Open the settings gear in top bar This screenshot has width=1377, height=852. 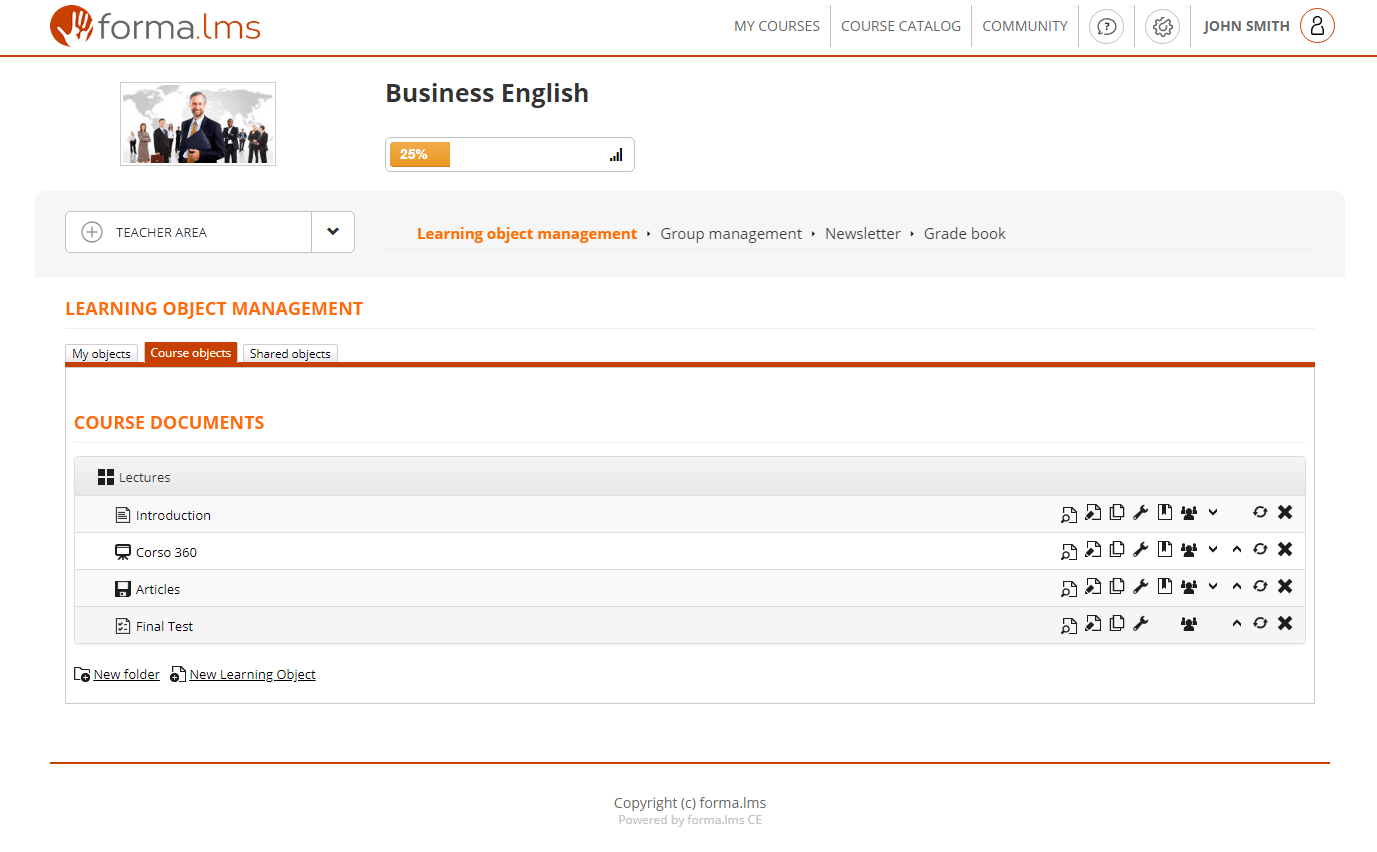point(1162,26)
